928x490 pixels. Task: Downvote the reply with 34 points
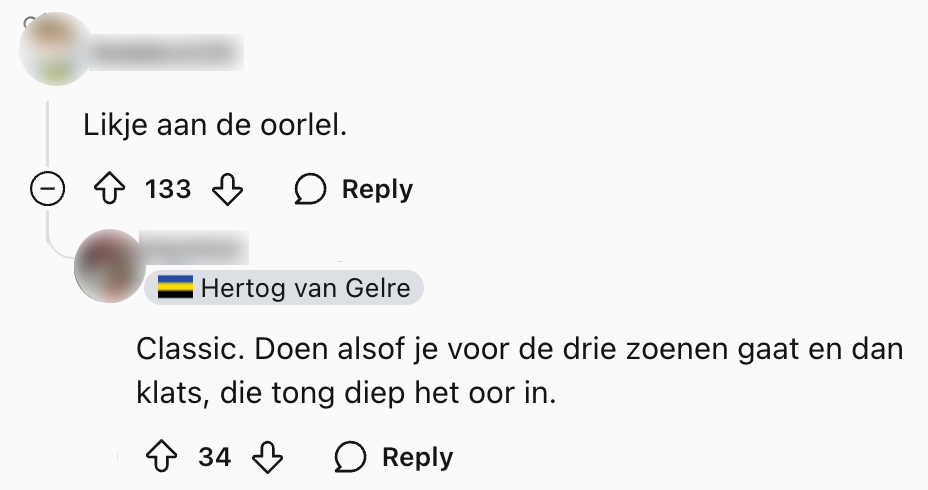click(268, 457)
